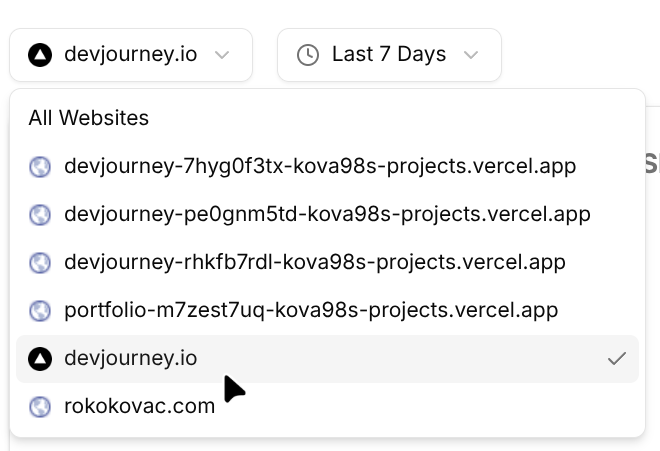Click globe icon beside devjourney-pe0gnm5td entry

click(40, 214)
